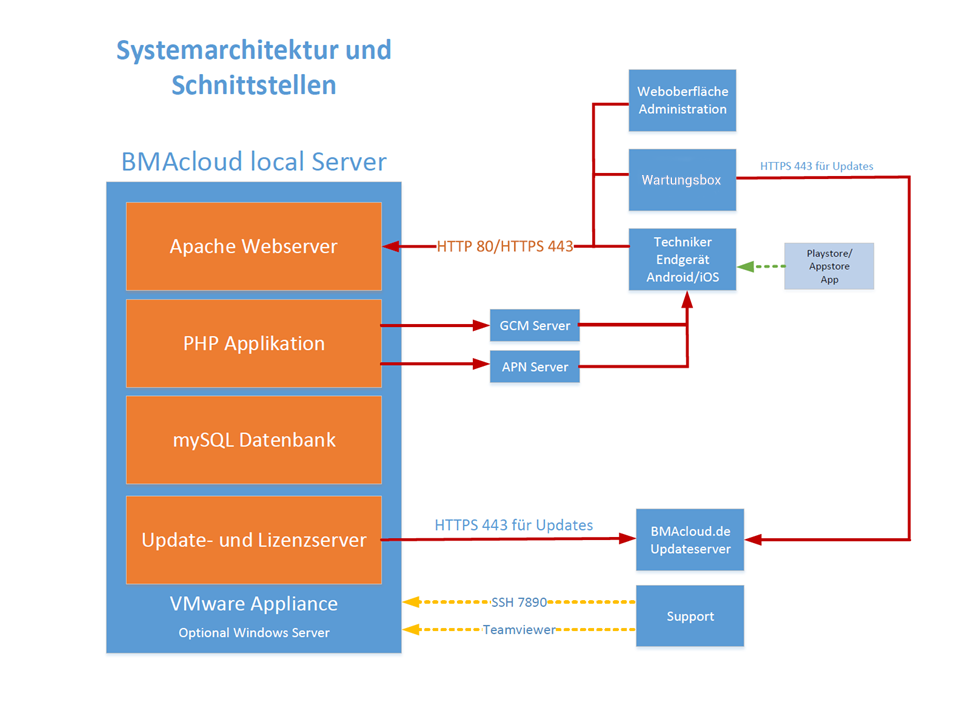Select the Wartungsbox node
This screenshot has height=714, width=964.
tap(682, 180)
